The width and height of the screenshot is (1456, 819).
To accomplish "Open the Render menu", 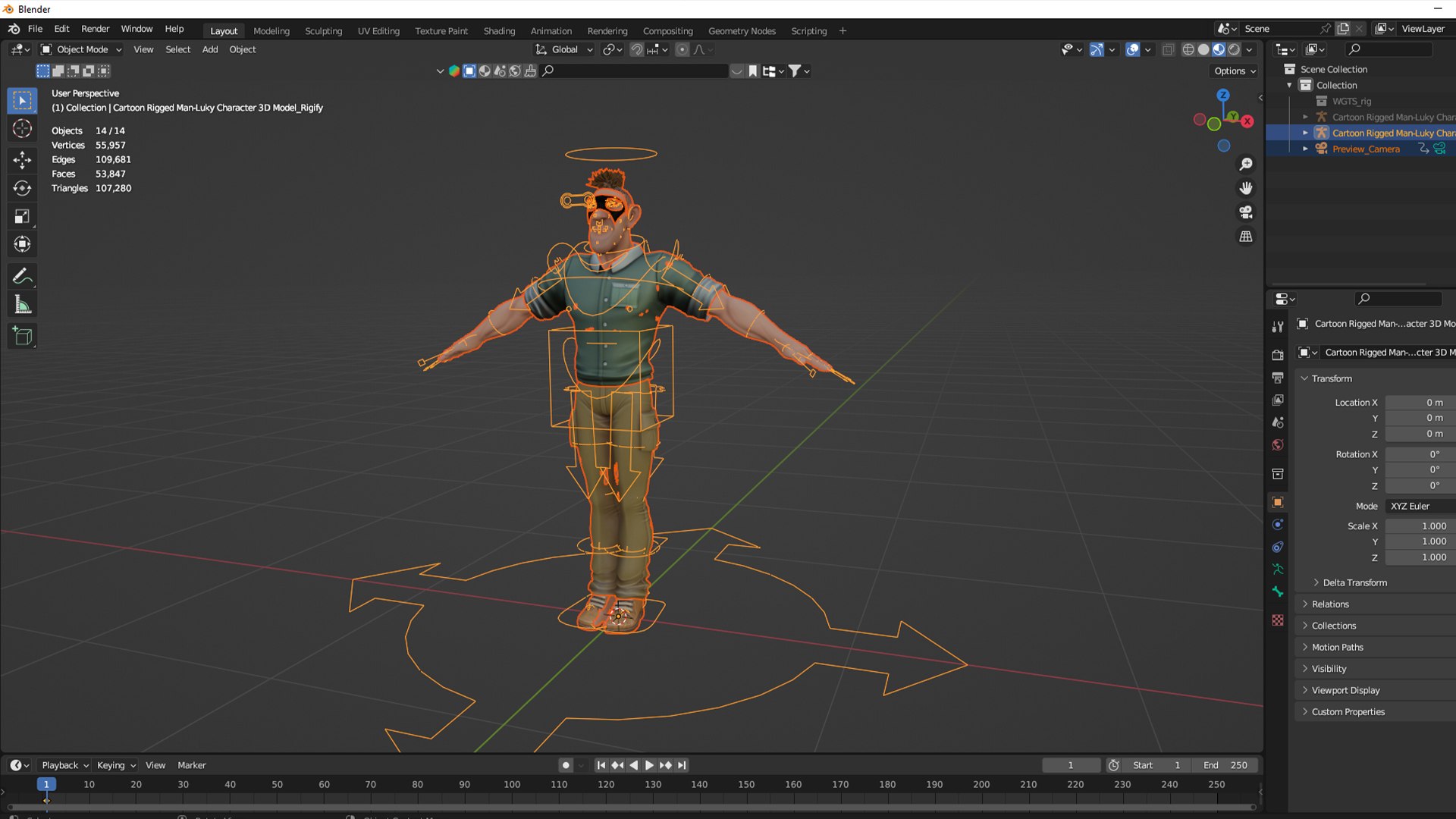I will pos(95,29).
